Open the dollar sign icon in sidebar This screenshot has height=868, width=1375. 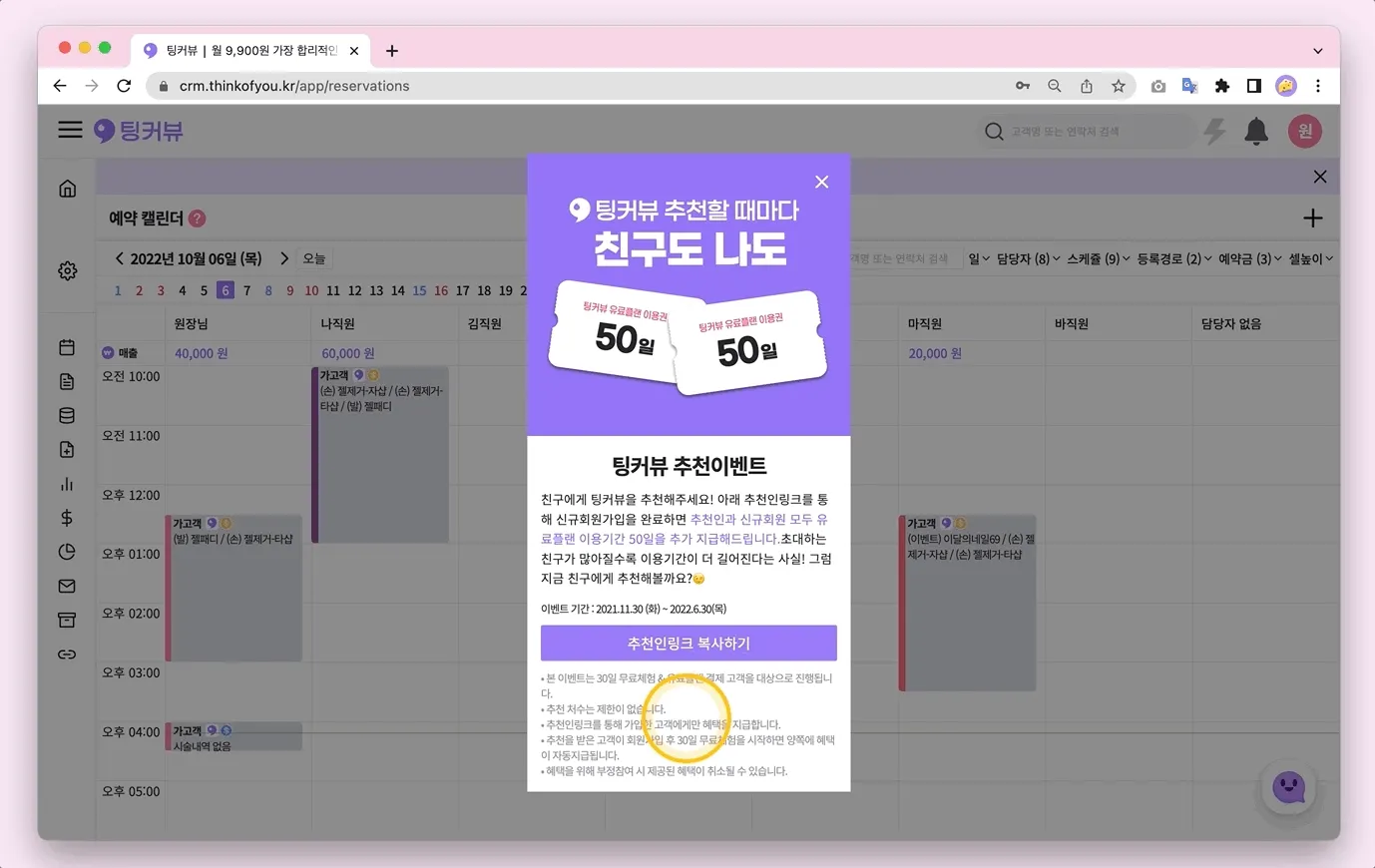[67, 518]
